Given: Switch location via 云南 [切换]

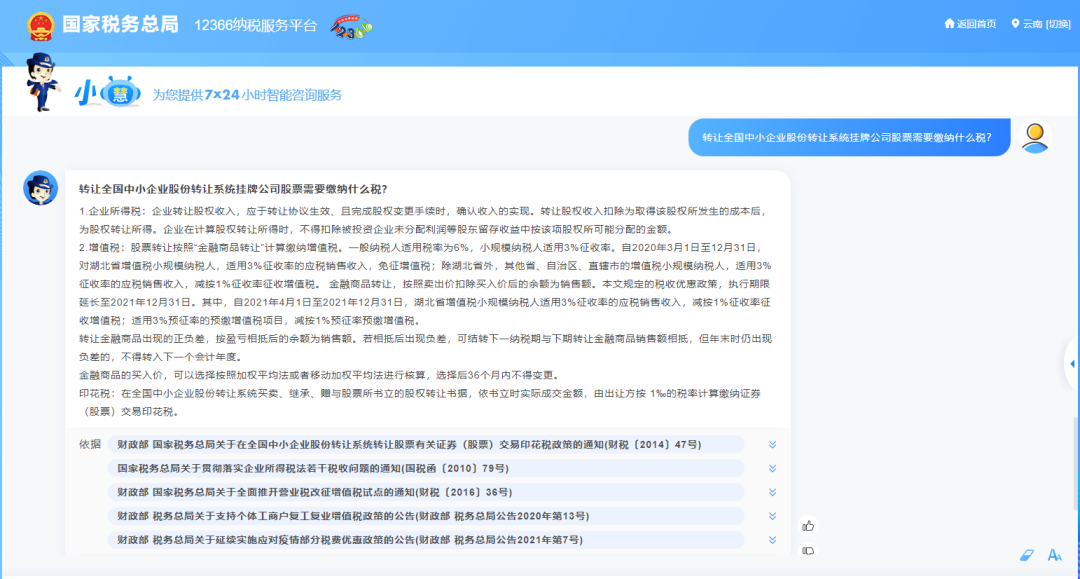Looking at the screenshot, I should click(x=1041, y=24).
